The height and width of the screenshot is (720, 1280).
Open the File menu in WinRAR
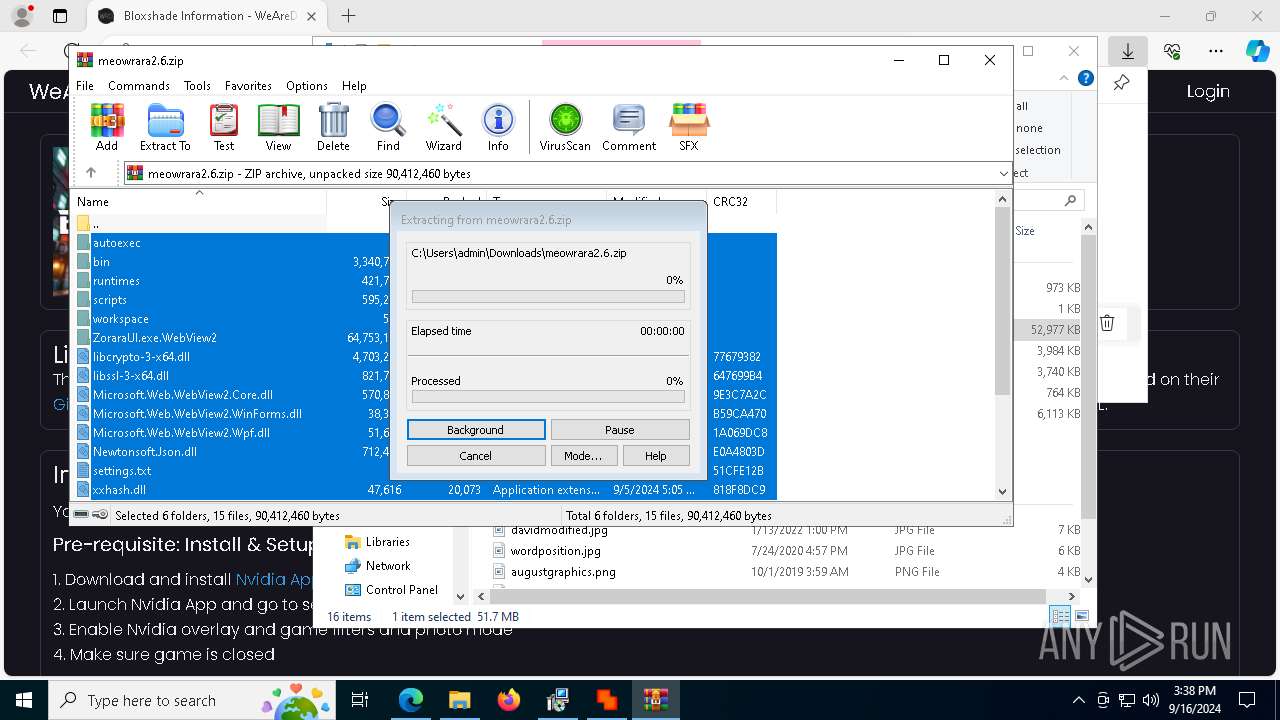click(x=85, y=86)
